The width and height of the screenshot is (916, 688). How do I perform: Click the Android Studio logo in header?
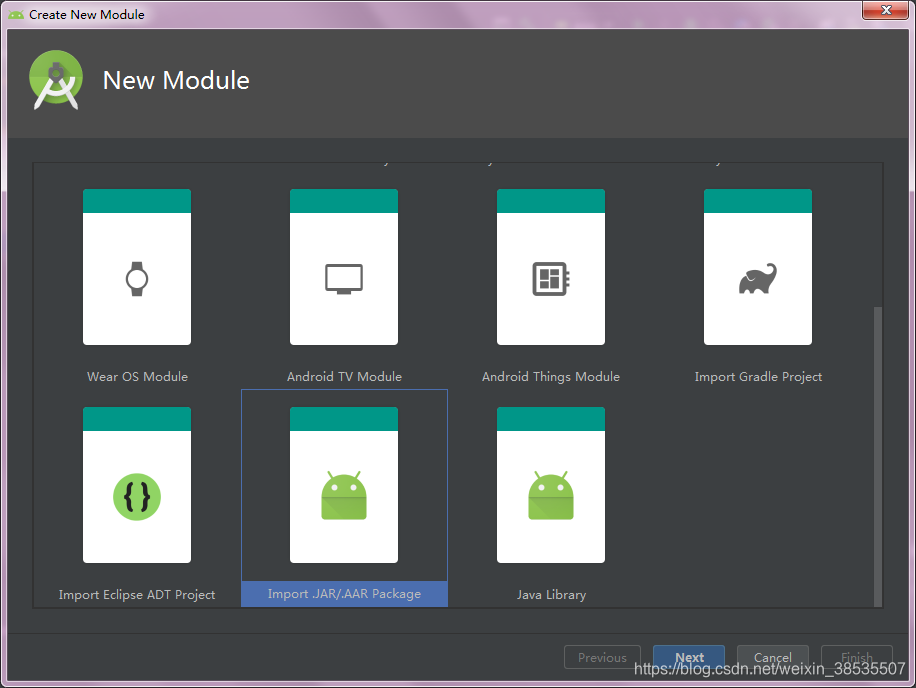point(55,80)
